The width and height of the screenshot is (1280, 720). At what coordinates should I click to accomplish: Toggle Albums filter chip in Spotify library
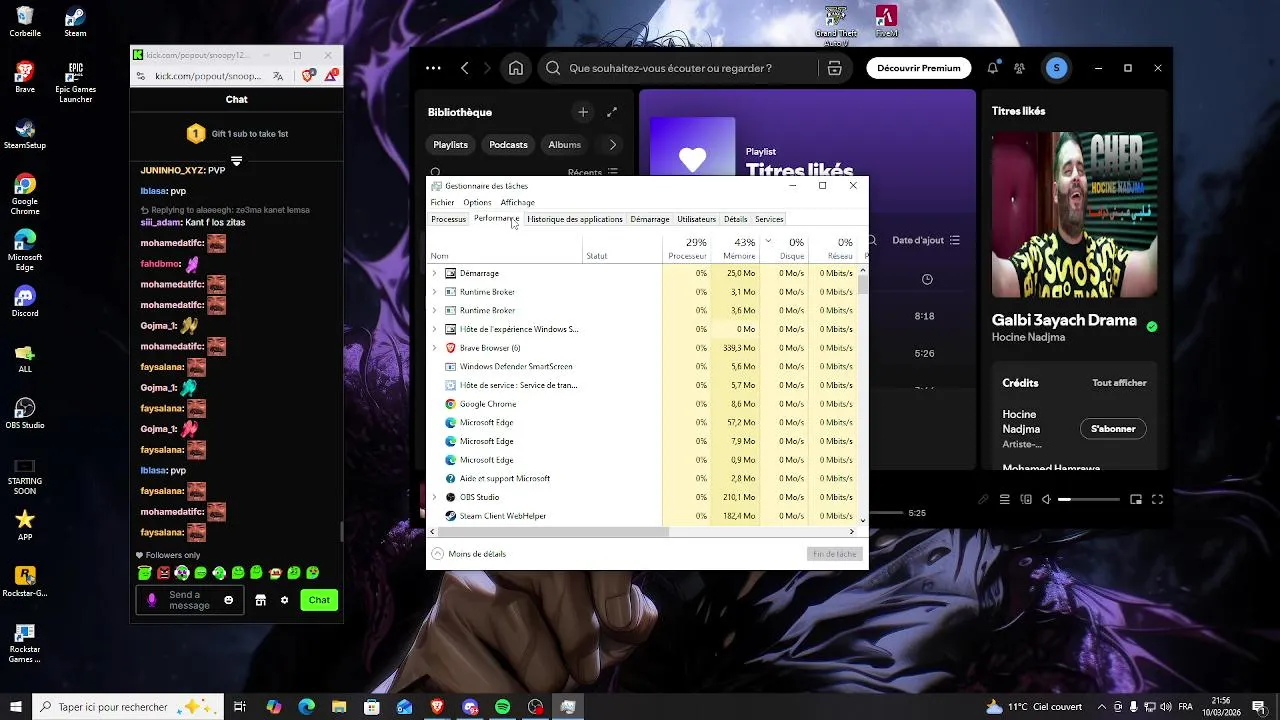564,145
